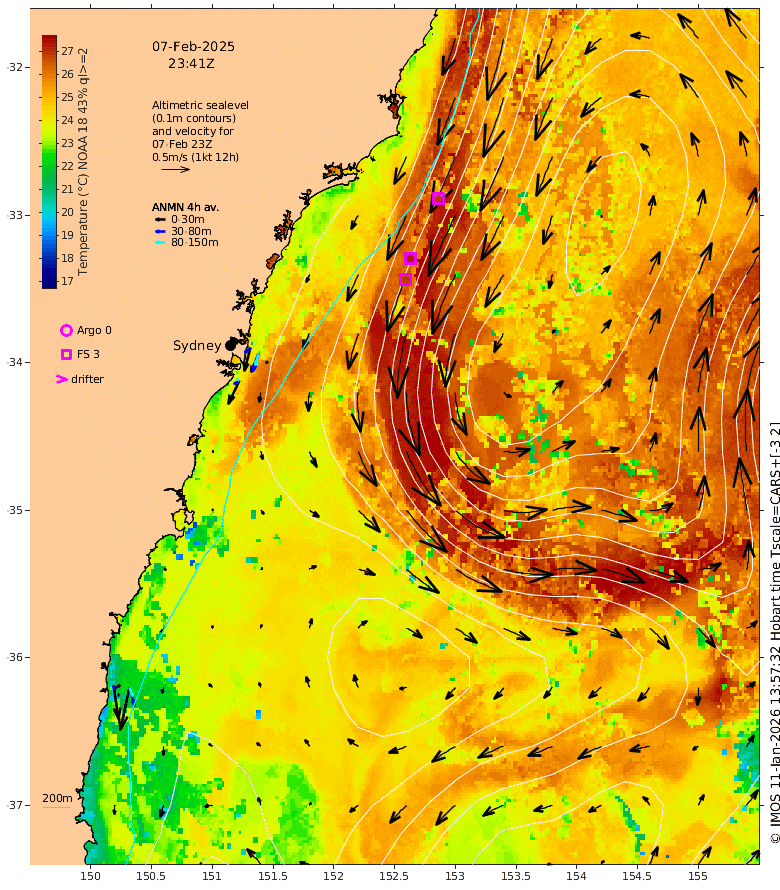Click the middle magenta FS square on map

pyautogui.click(x=410, y=259)
